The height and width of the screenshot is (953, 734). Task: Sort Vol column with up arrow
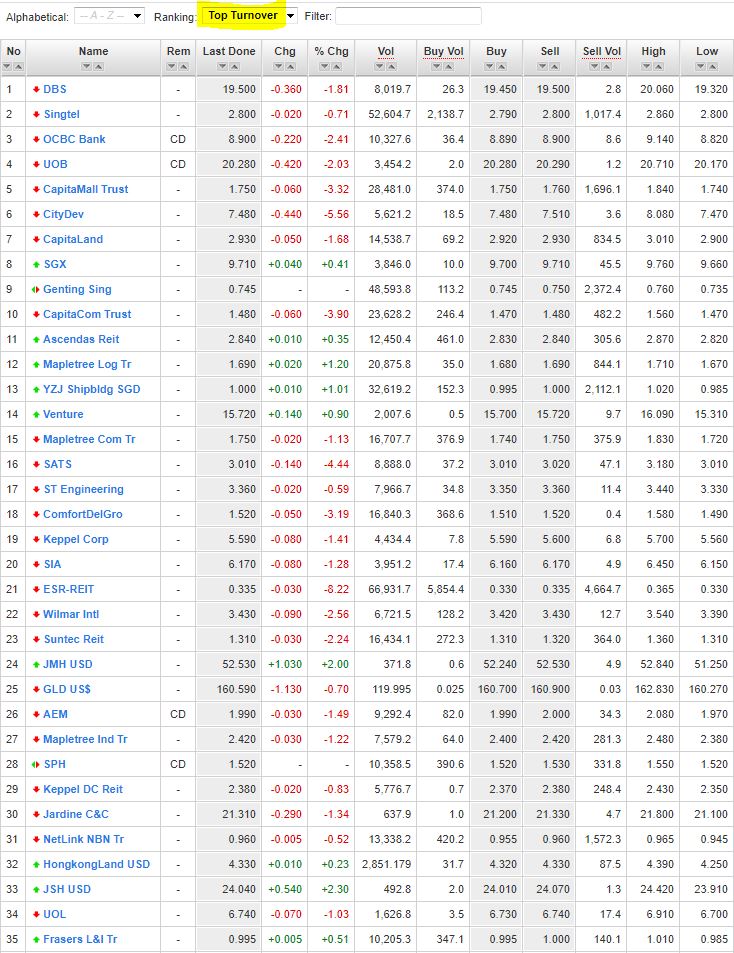point(391,66)
